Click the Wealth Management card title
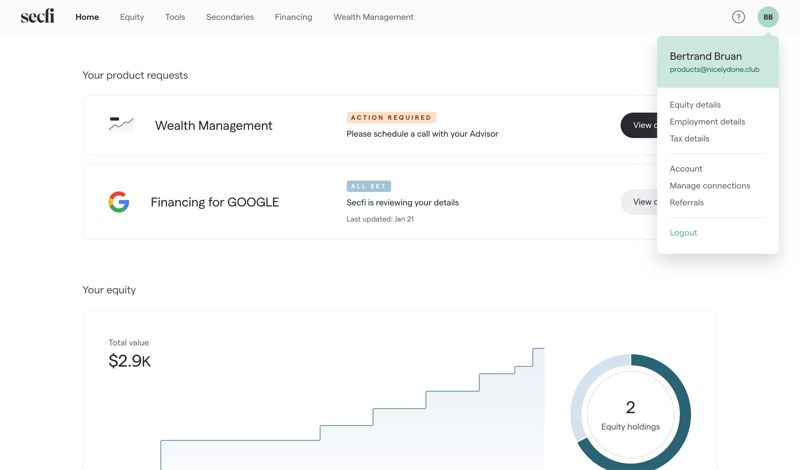This screenshot has width=800, height=470. (213, 126)
